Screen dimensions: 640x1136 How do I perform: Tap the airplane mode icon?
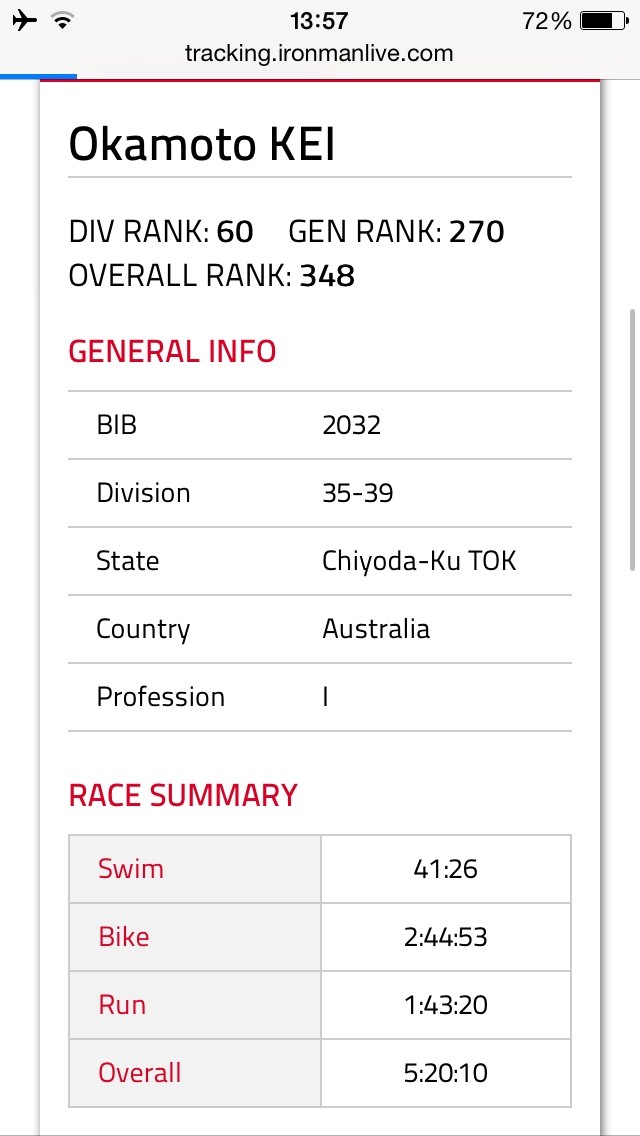pyautogui.click(x=25, y=21)
